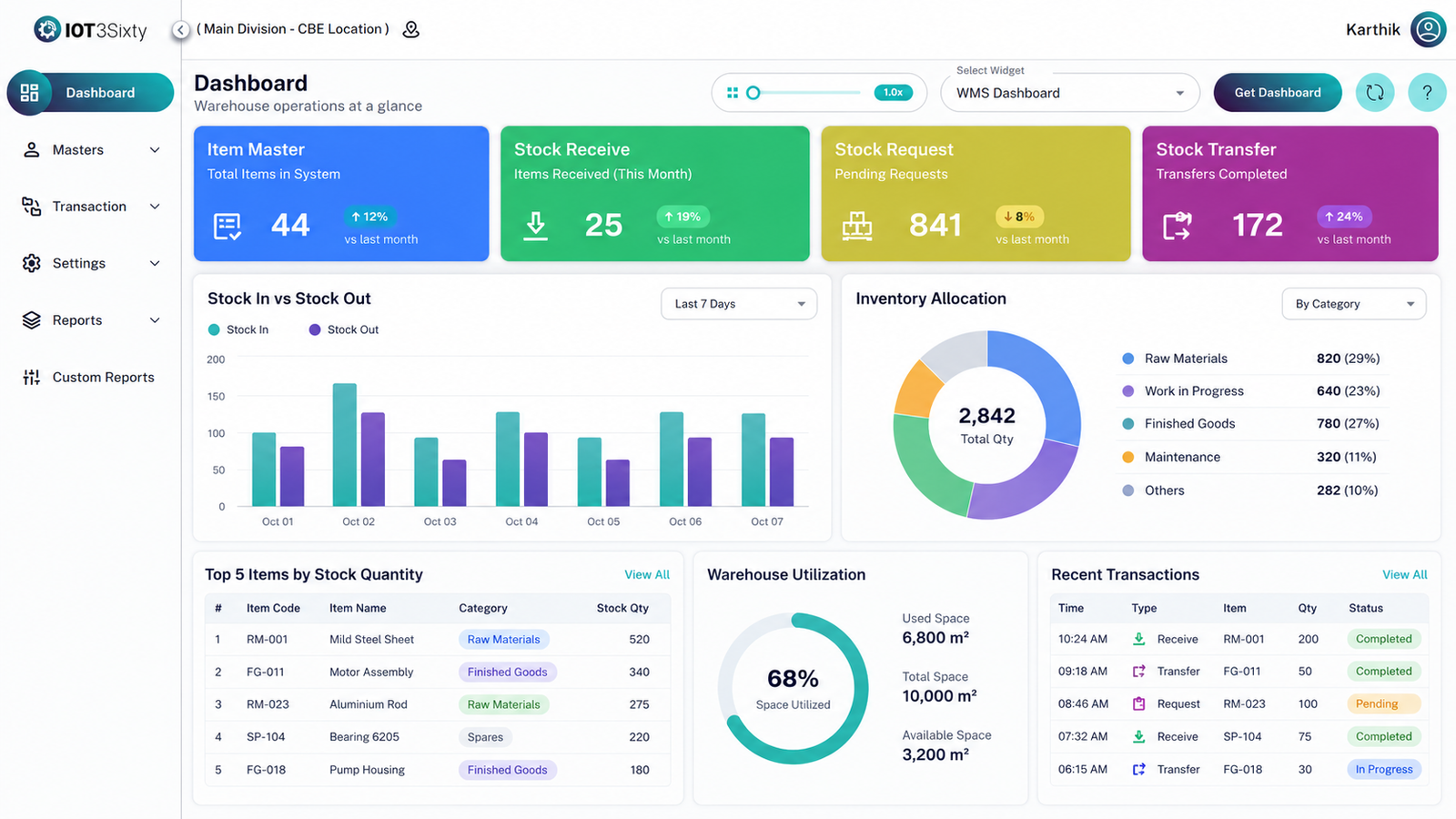Click the Stock Qty column header
The height and width of the screenshot is (819, 1456).
click(x=622, y=608)
